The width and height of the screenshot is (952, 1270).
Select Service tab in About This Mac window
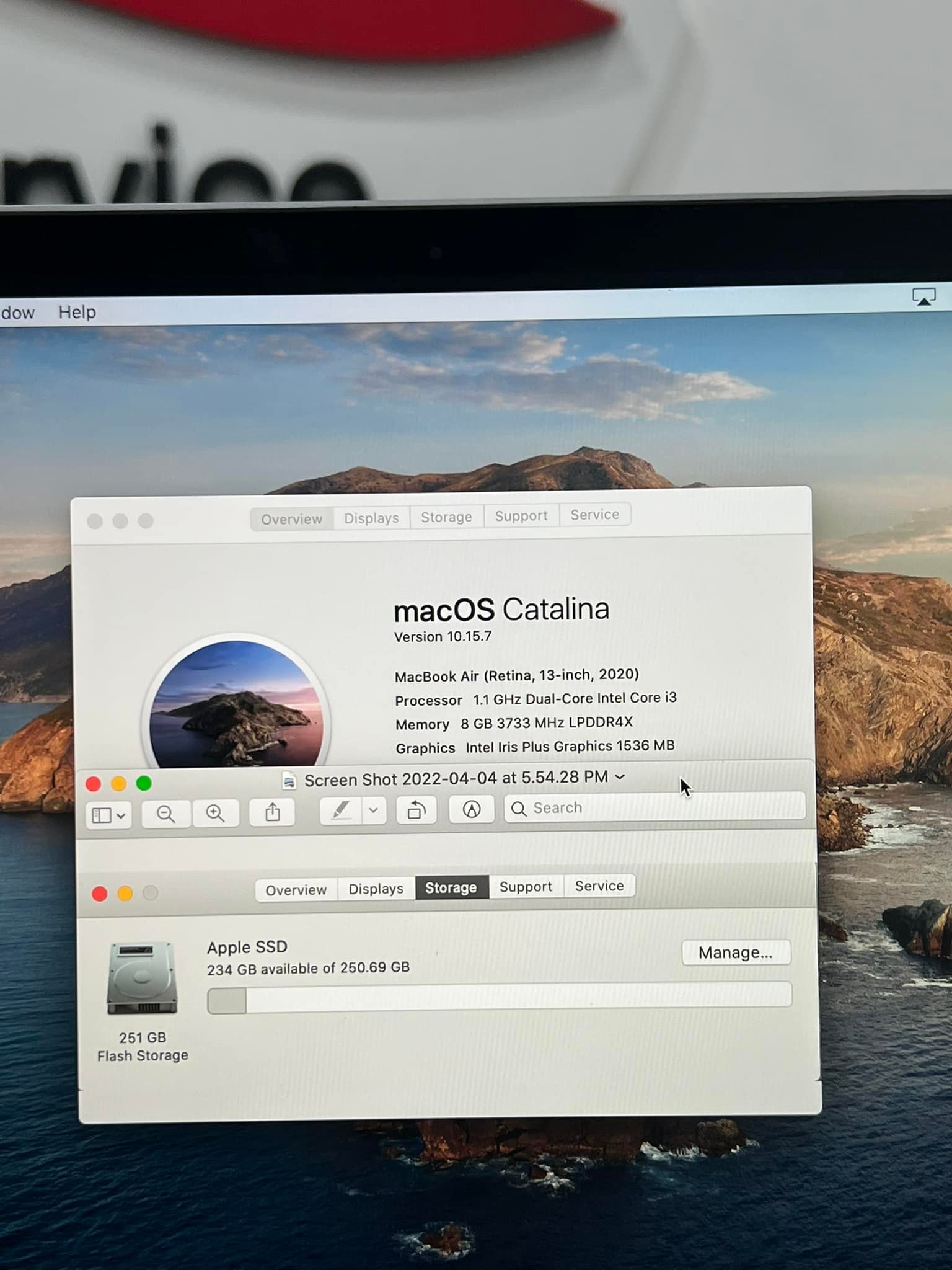pyautogui.click(x=595, y=515)
